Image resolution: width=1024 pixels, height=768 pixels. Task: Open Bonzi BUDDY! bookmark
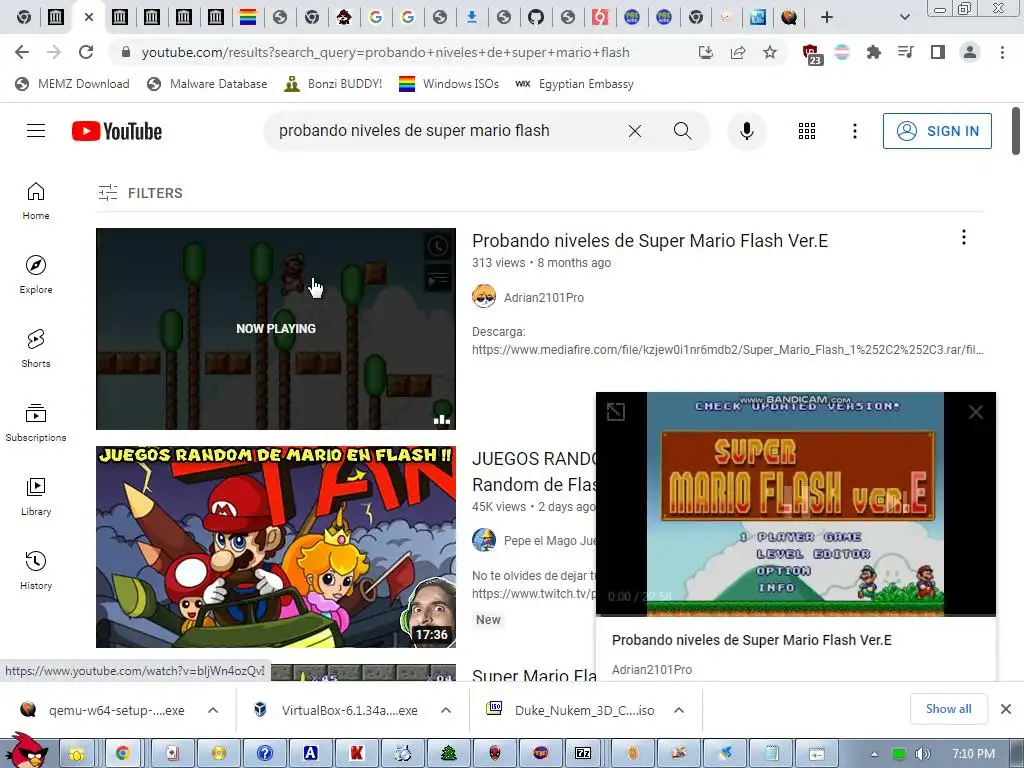(x=333, y=84)
